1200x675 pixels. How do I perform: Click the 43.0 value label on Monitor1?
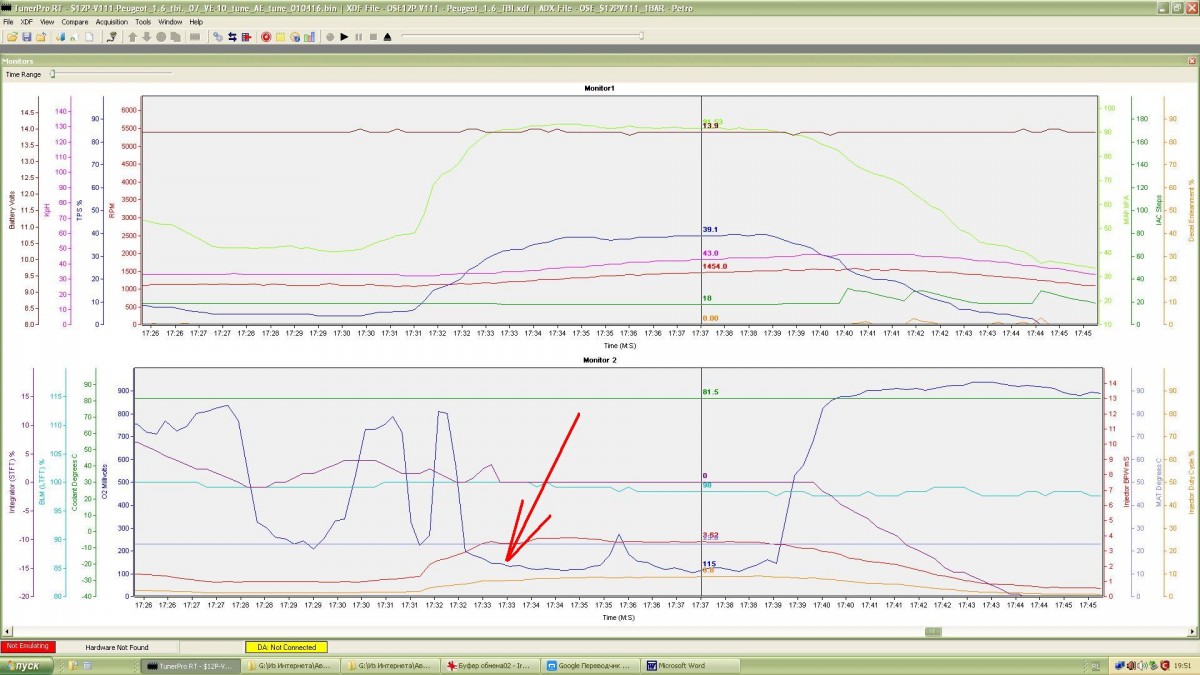710,253
